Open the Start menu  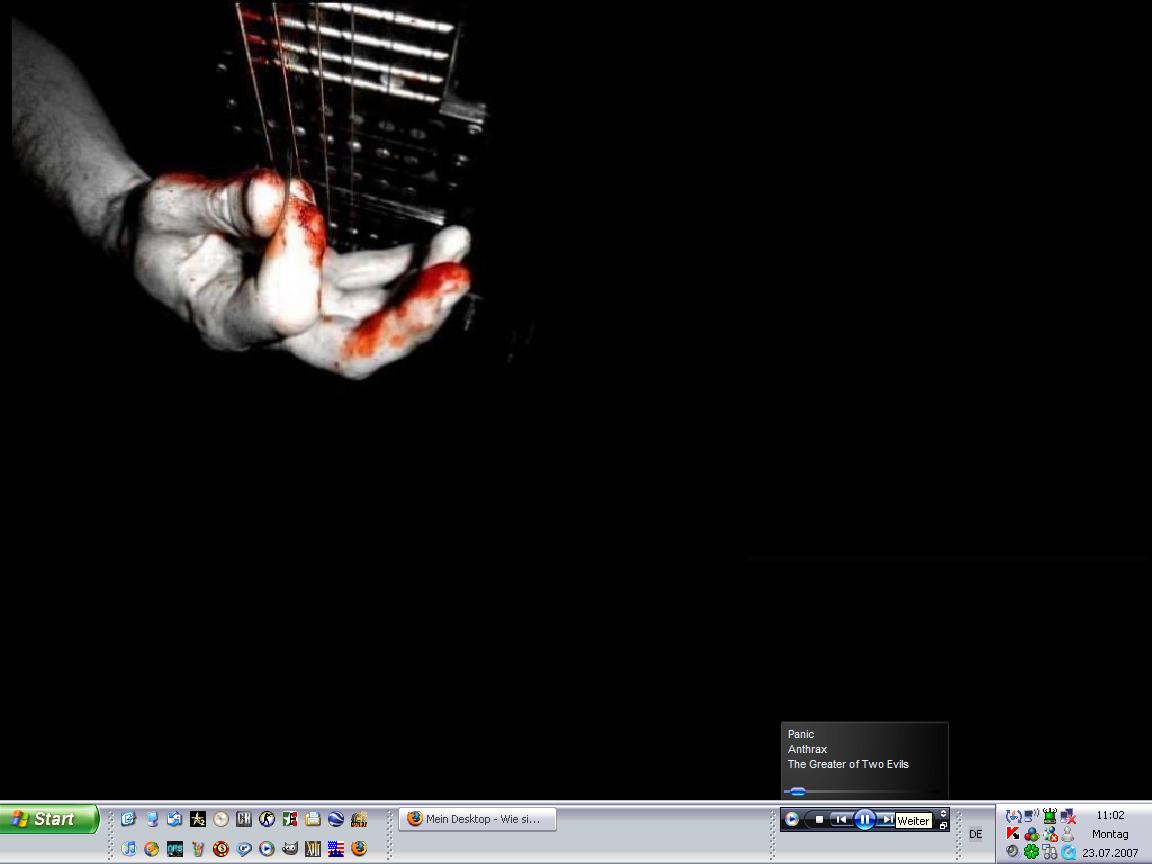49,819
